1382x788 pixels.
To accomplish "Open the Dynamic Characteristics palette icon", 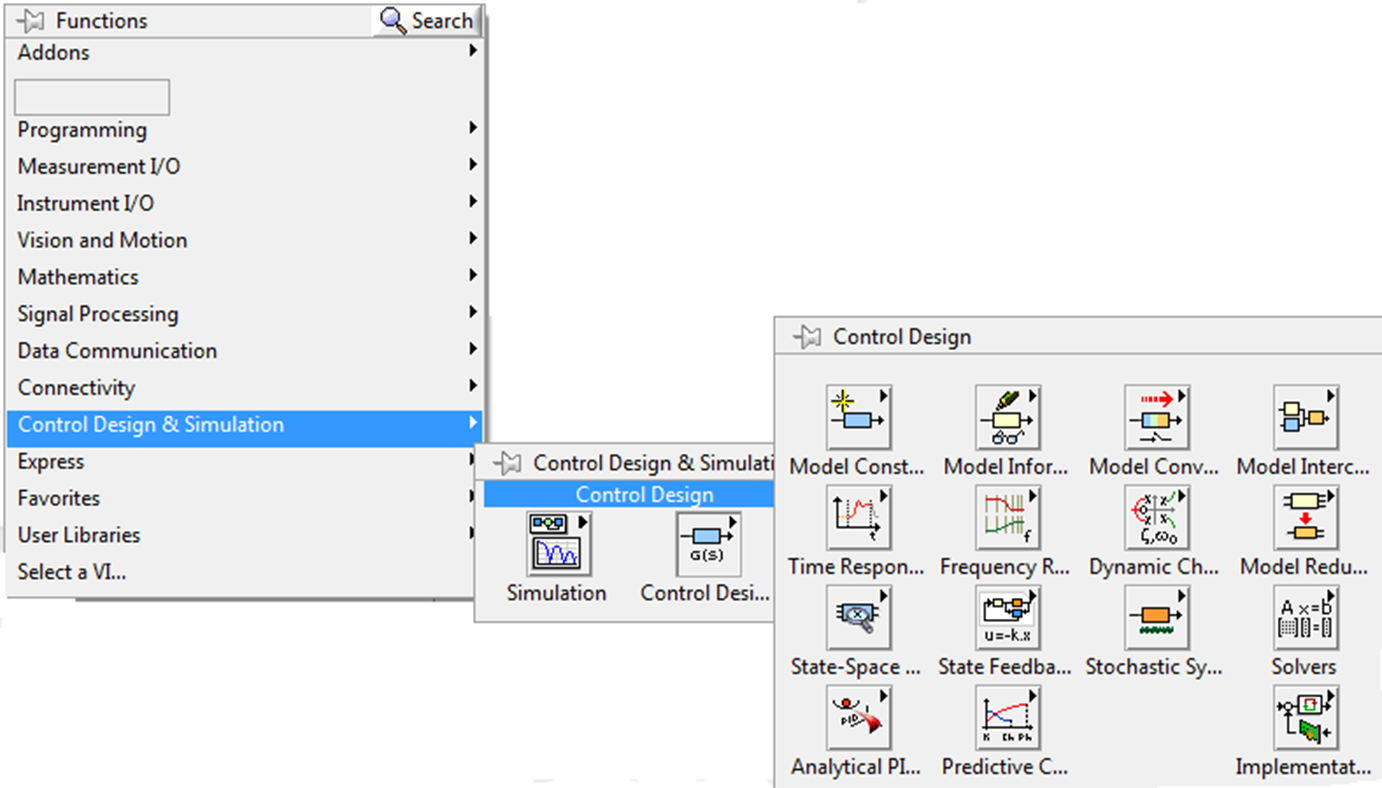I will pos(1156,517).
